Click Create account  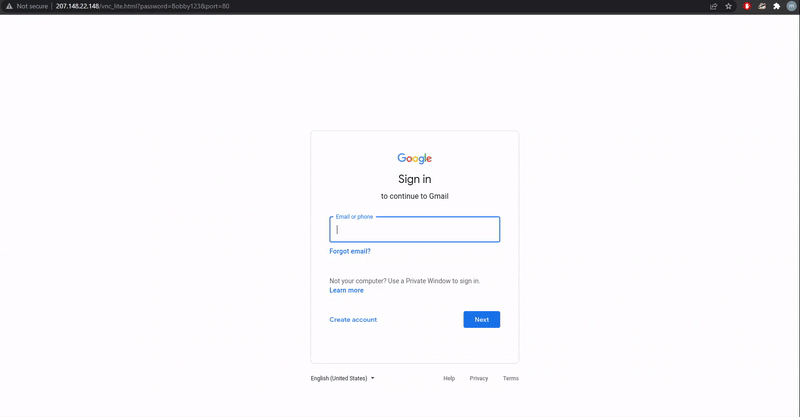pyautogui.click(x=353, y=320)
